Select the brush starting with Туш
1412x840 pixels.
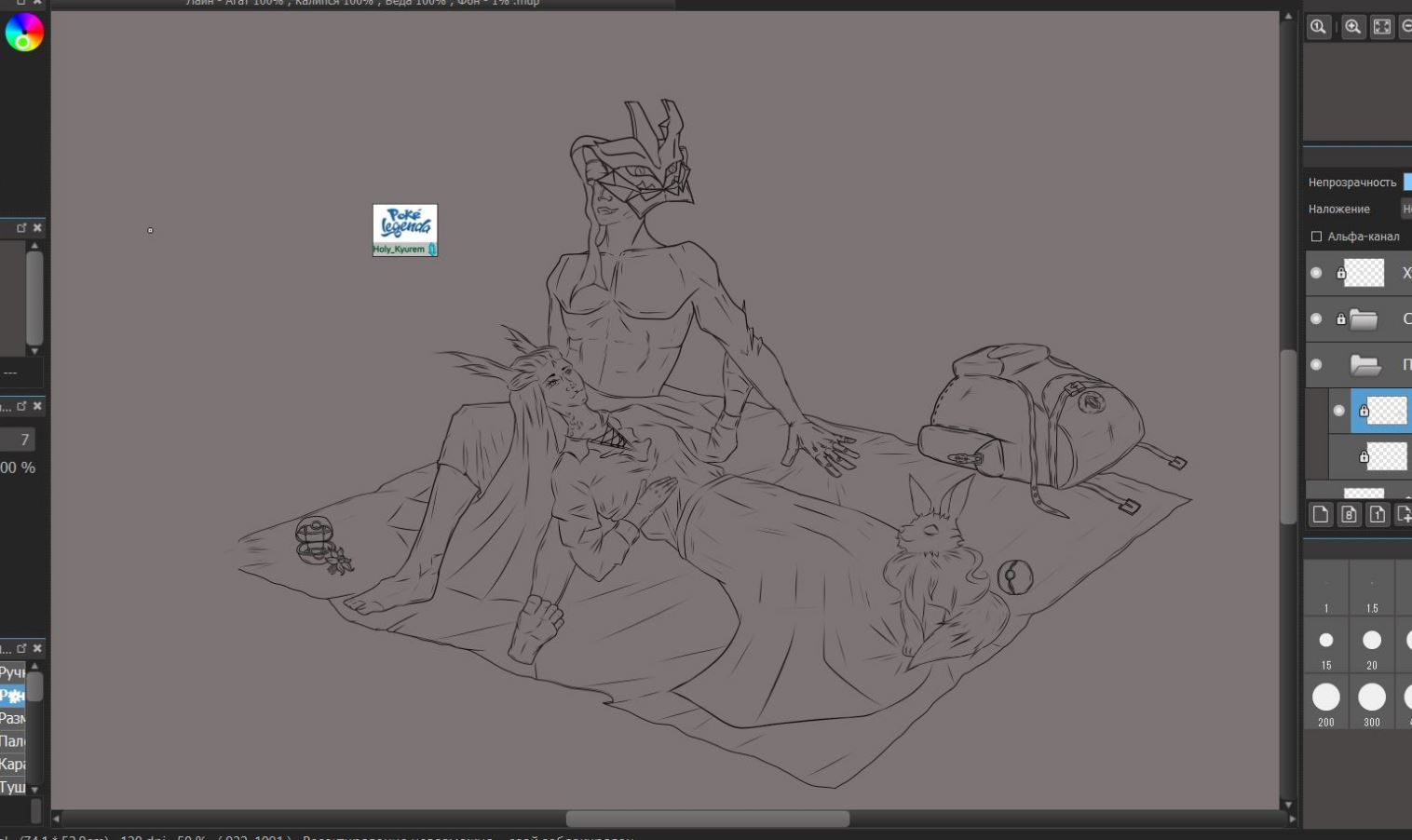point(13,788)
